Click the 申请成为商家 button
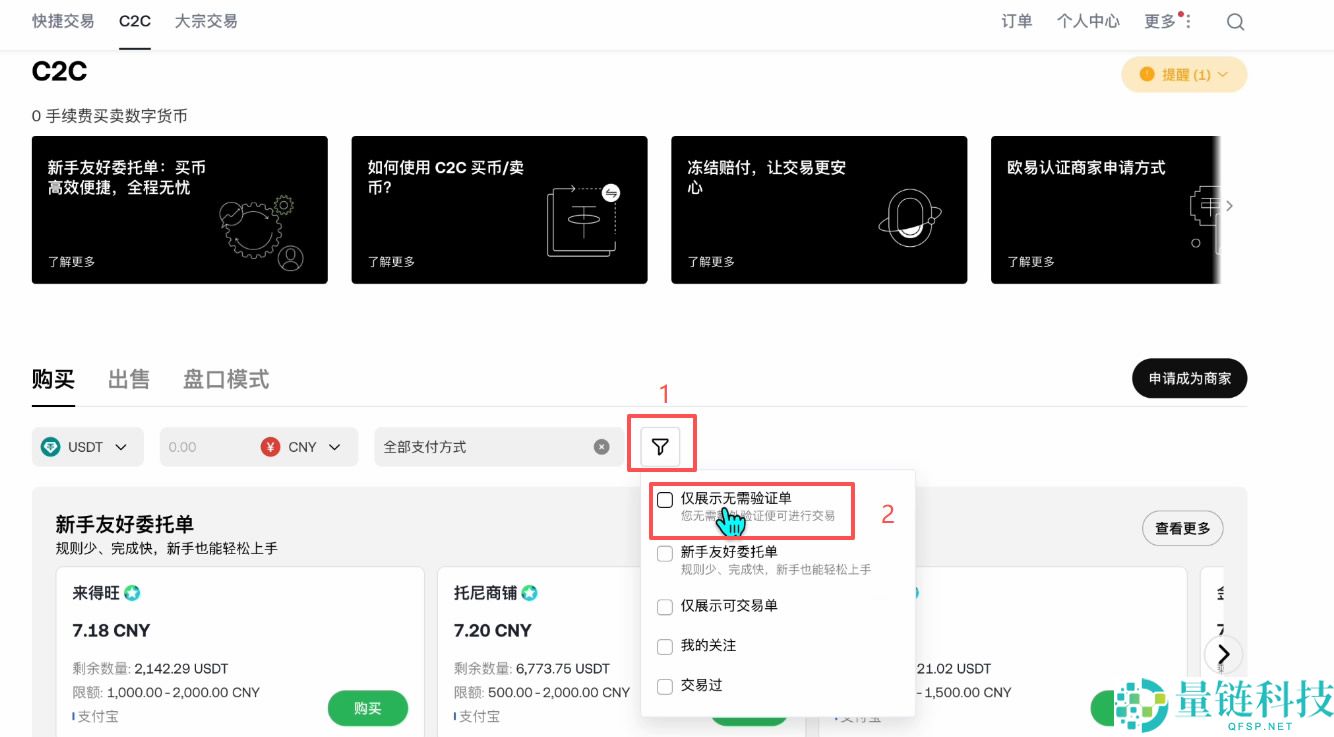The image size is (1334, 737). point(1189,378)
